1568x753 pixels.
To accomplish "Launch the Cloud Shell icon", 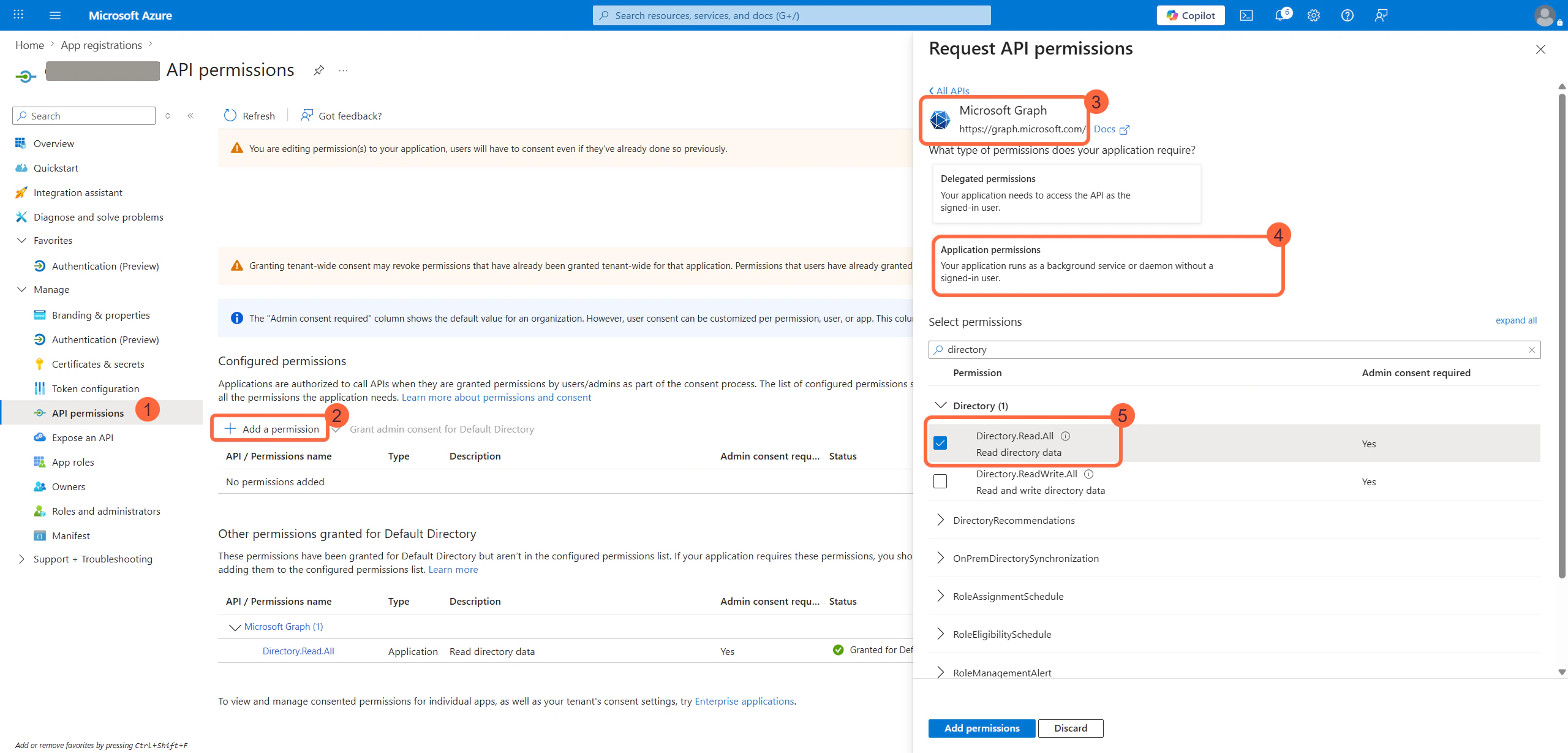I will point(1246,15).
